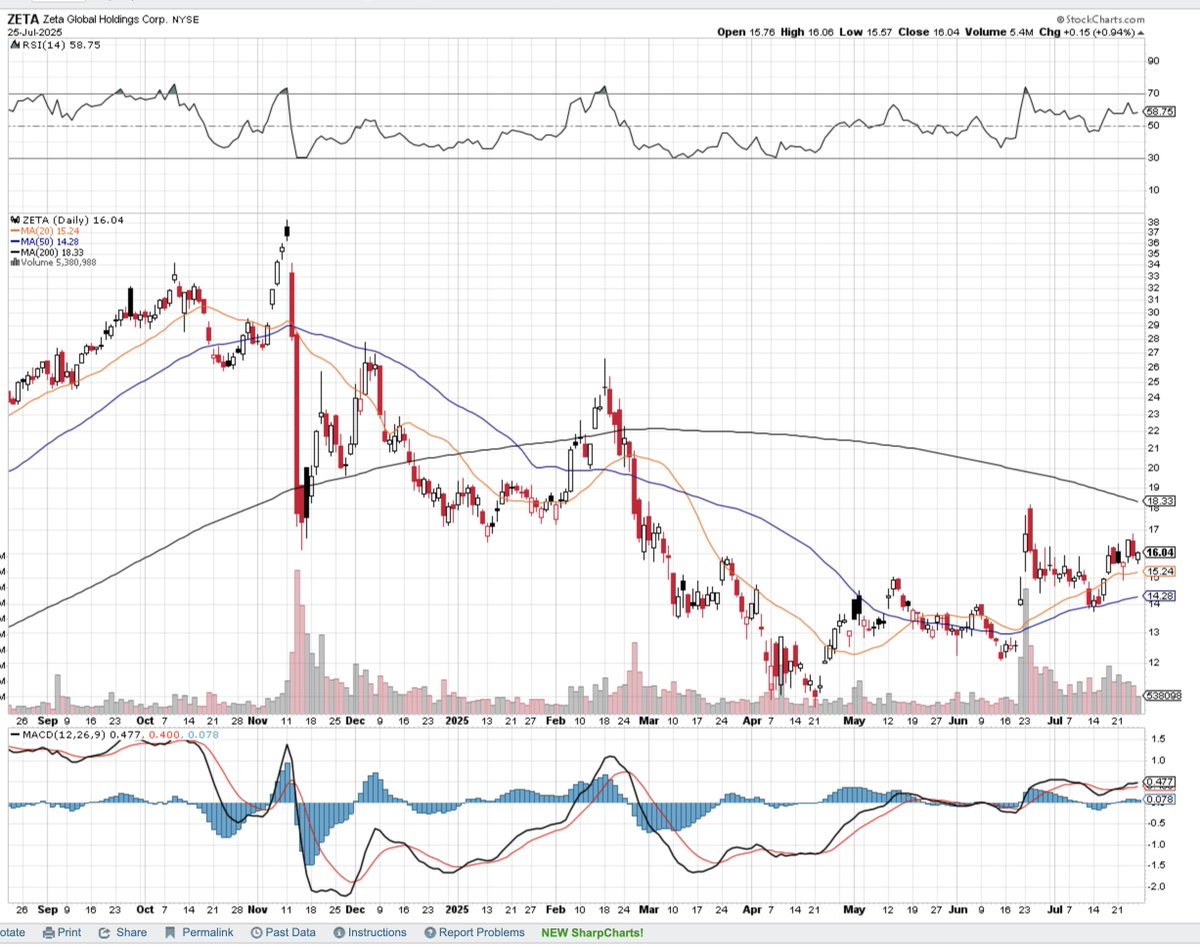Open the Share option in bottom toolbar

pyautogui.click(x=123, y=933)
